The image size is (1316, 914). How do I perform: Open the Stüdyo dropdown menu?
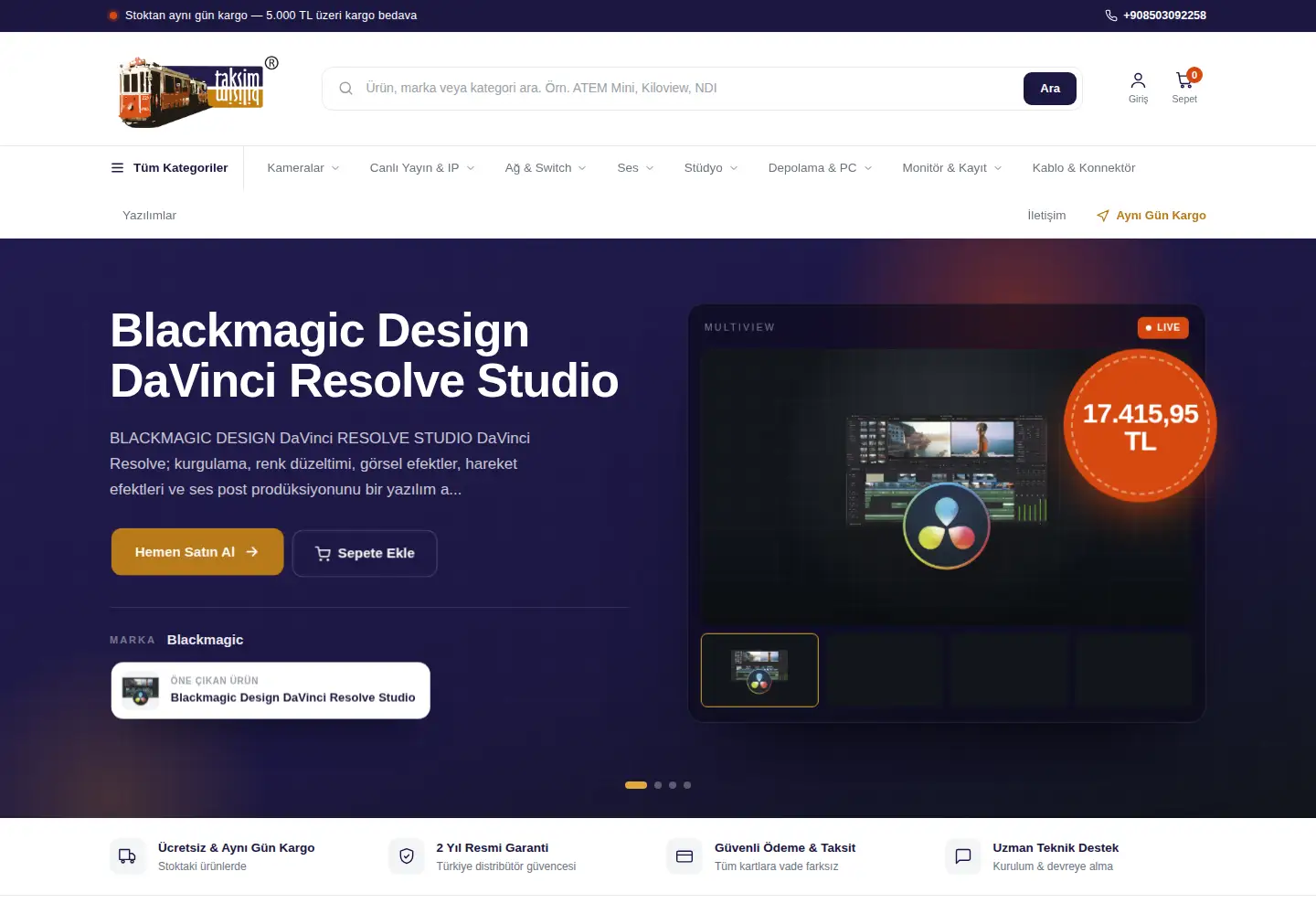[x=711, y=168]
